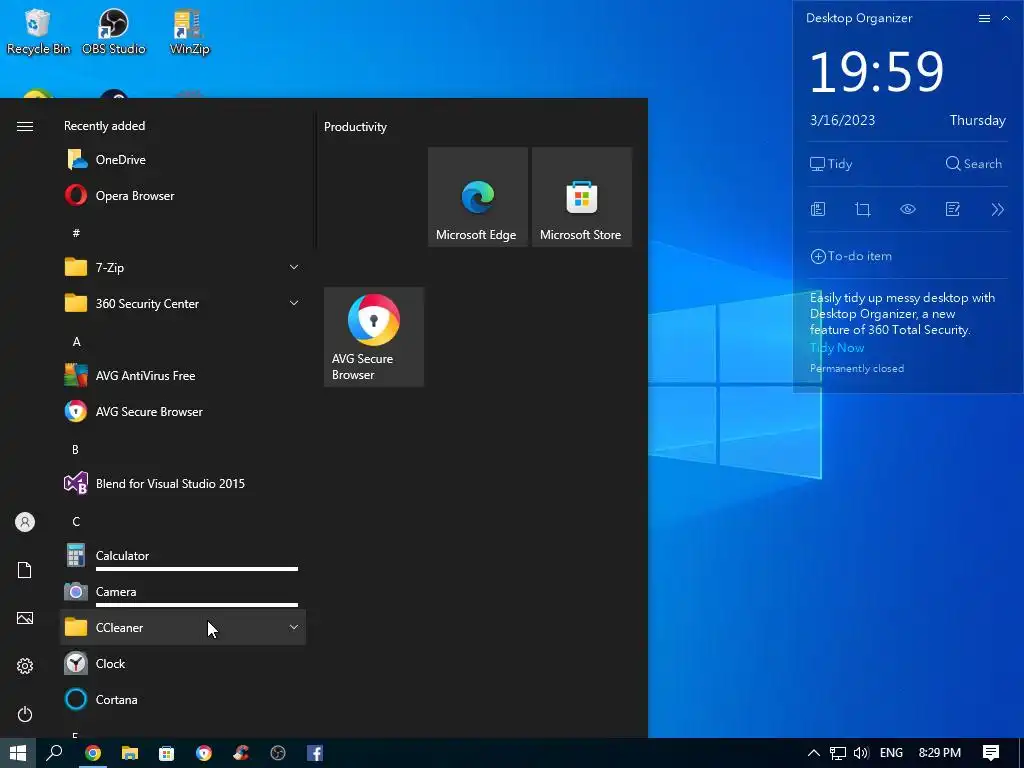This screenshot has width=1024, height=768.
Task: Click the letter B section header
Action: point(75,449)
